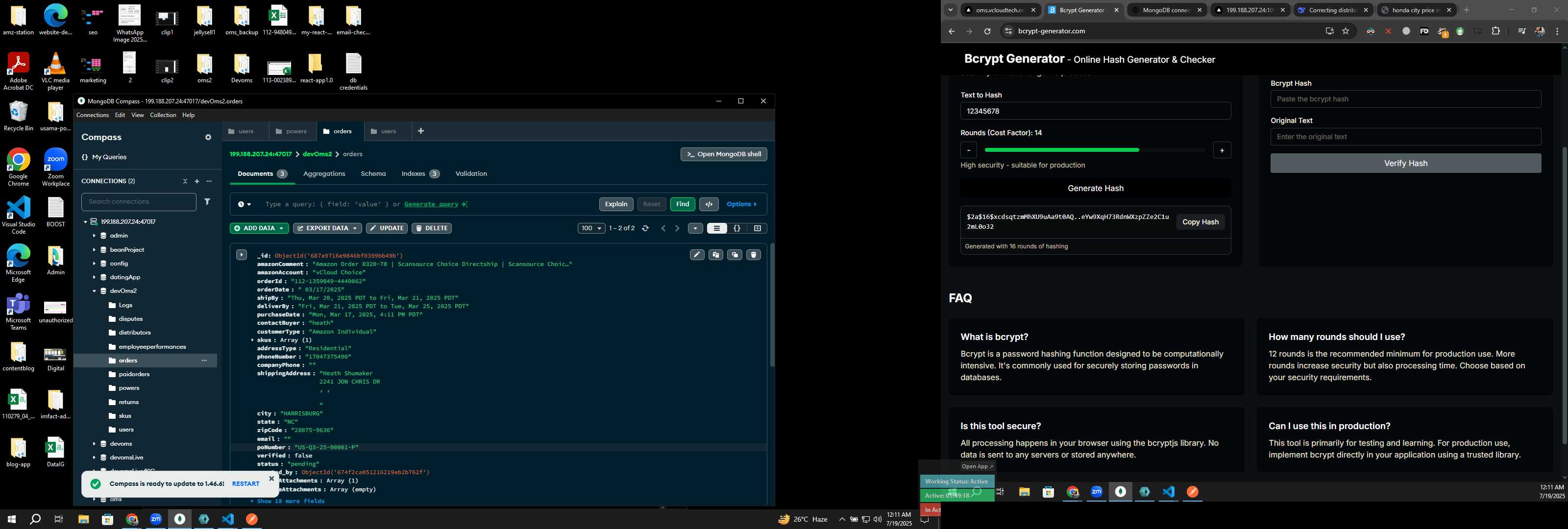The width and height of the screenshot is (1568, 529).
Task: Open Microsoft Store in taskbar
Action: pyautogui.click(x=108, y=519)
